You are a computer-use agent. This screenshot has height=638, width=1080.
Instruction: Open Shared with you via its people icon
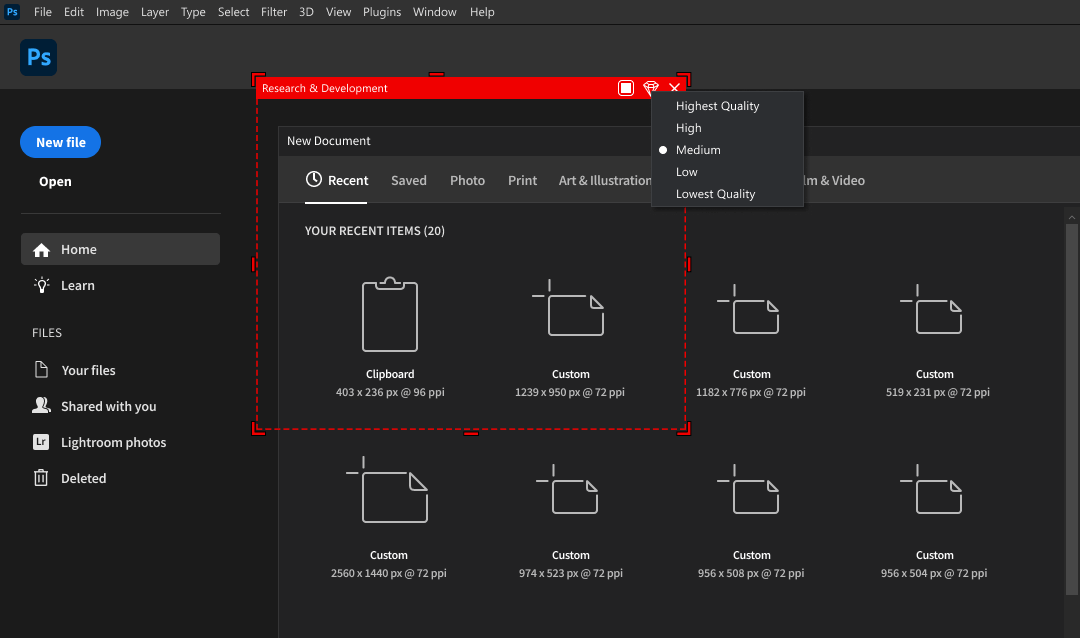click(x=41, y=406)
